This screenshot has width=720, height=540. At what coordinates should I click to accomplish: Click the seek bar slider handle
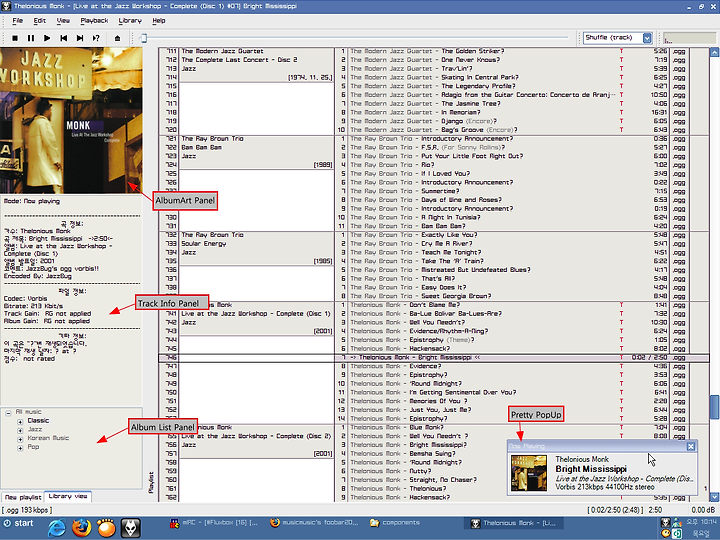(x=143, y=38)
